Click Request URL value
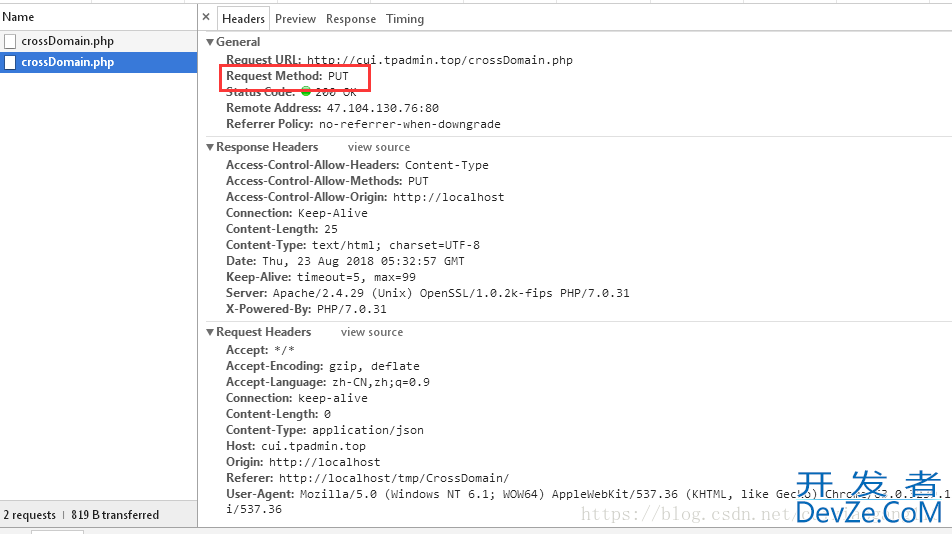The image size is (952, 534). pos(440,60)
